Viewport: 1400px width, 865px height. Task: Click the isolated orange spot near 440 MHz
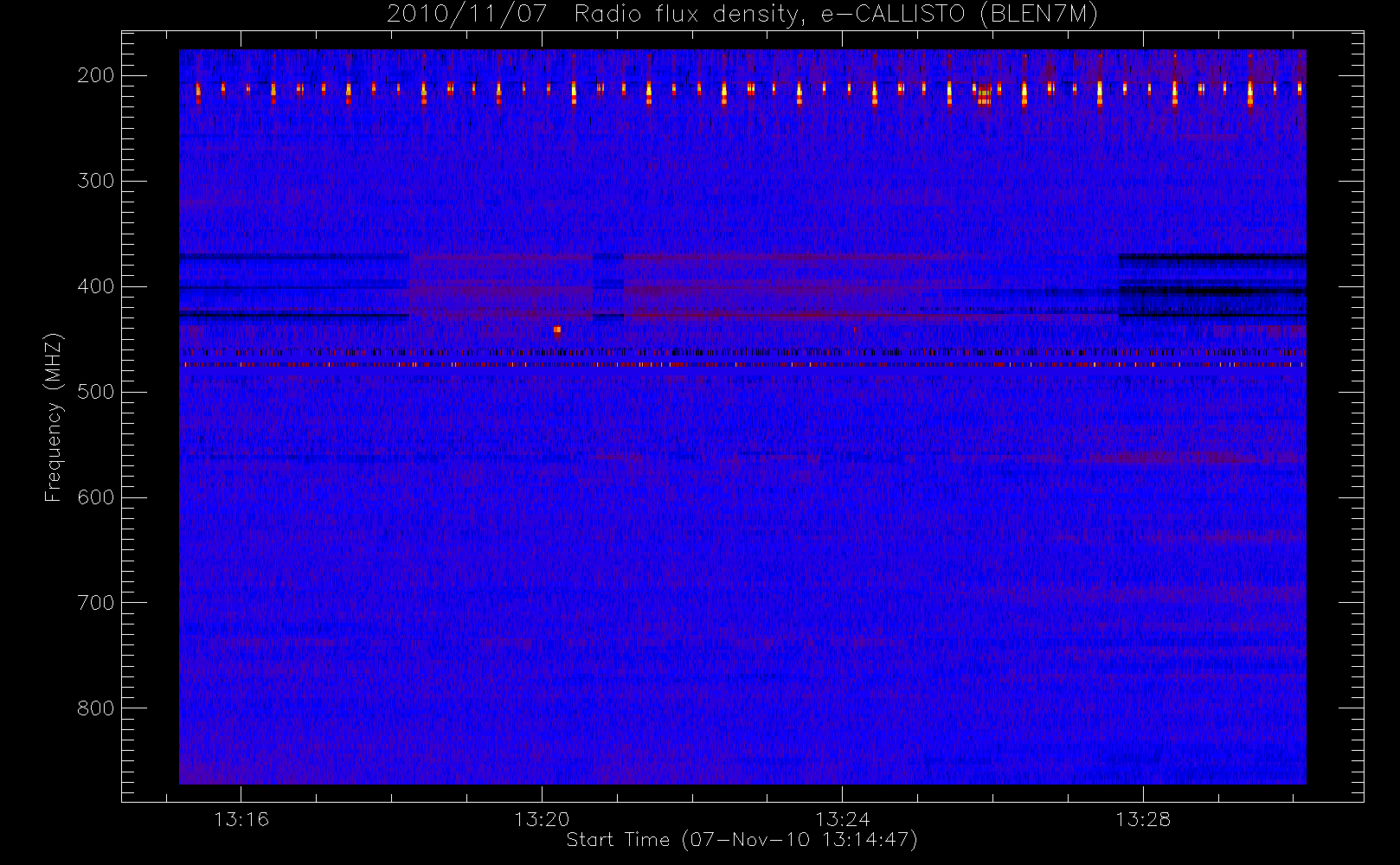point(556,330)
